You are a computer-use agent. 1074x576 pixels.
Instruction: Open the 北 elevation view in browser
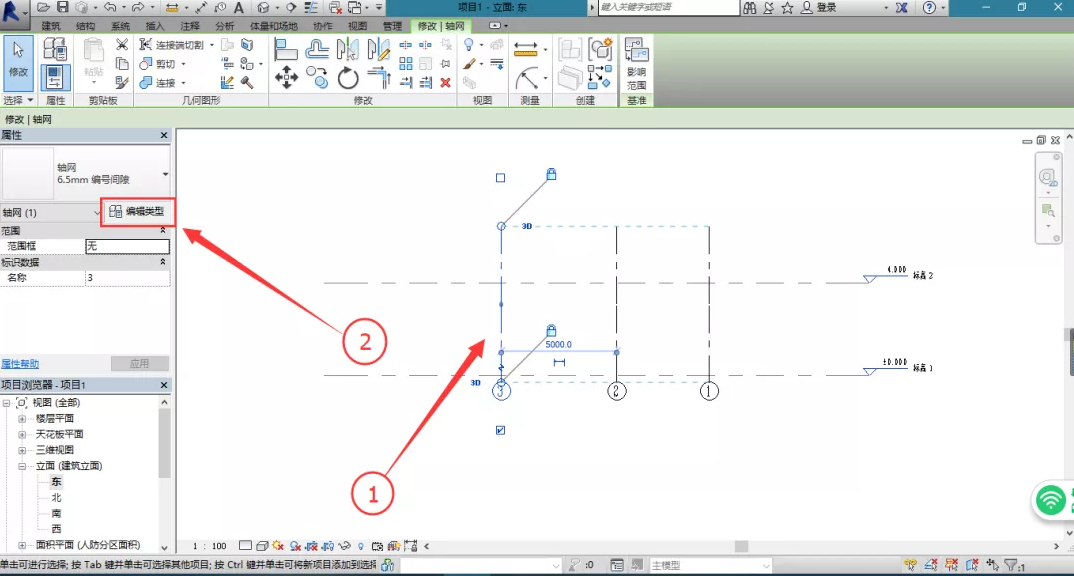[x=56, y=497]
